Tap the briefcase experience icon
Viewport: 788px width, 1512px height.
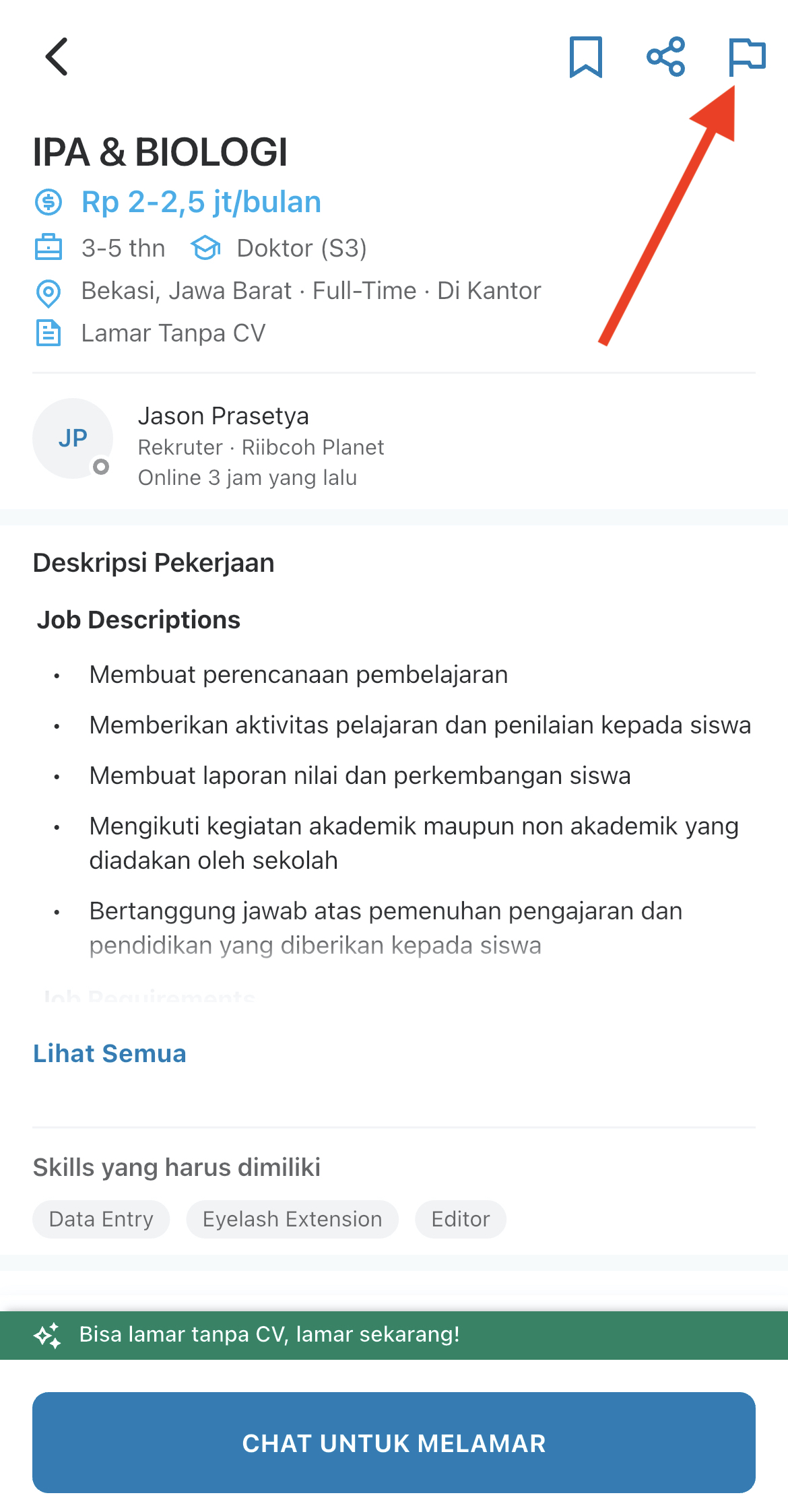48,248
